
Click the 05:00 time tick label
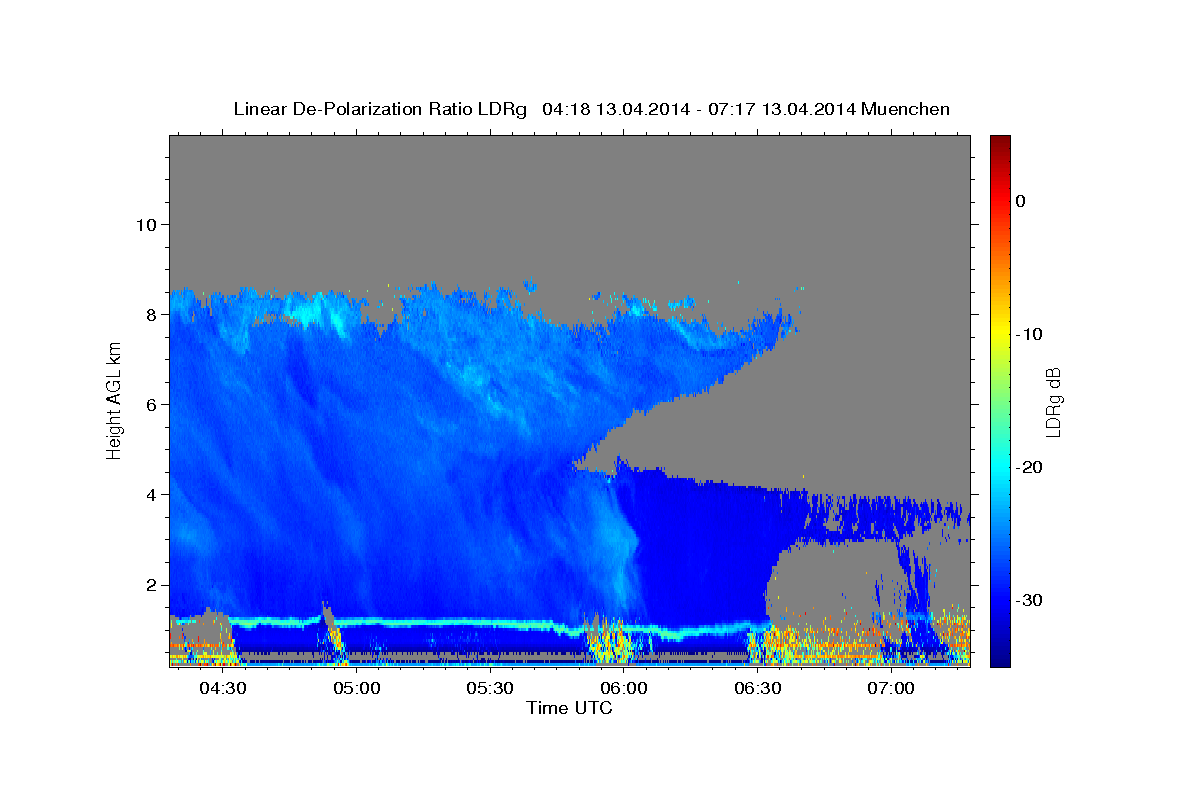(356, 689)
